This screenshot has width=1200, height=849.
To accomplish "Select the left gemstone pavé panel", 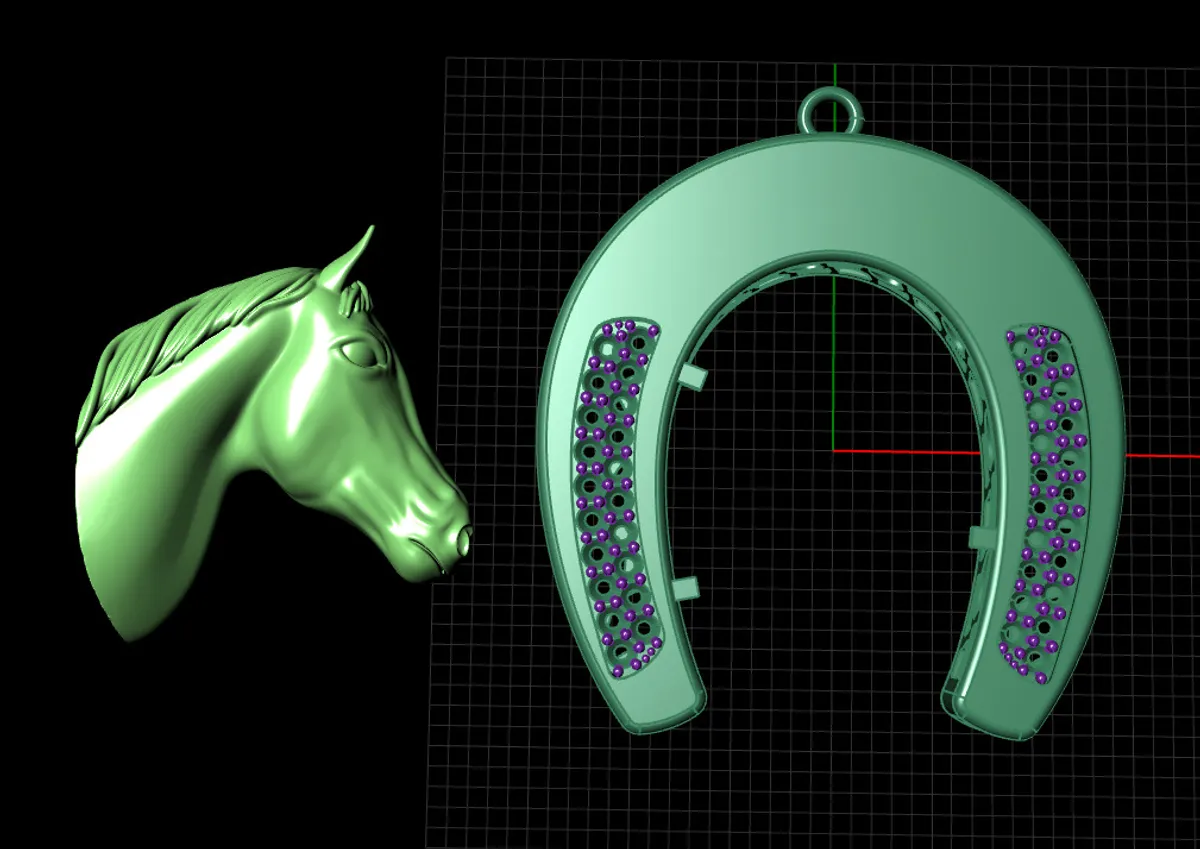I will (618, 498).
